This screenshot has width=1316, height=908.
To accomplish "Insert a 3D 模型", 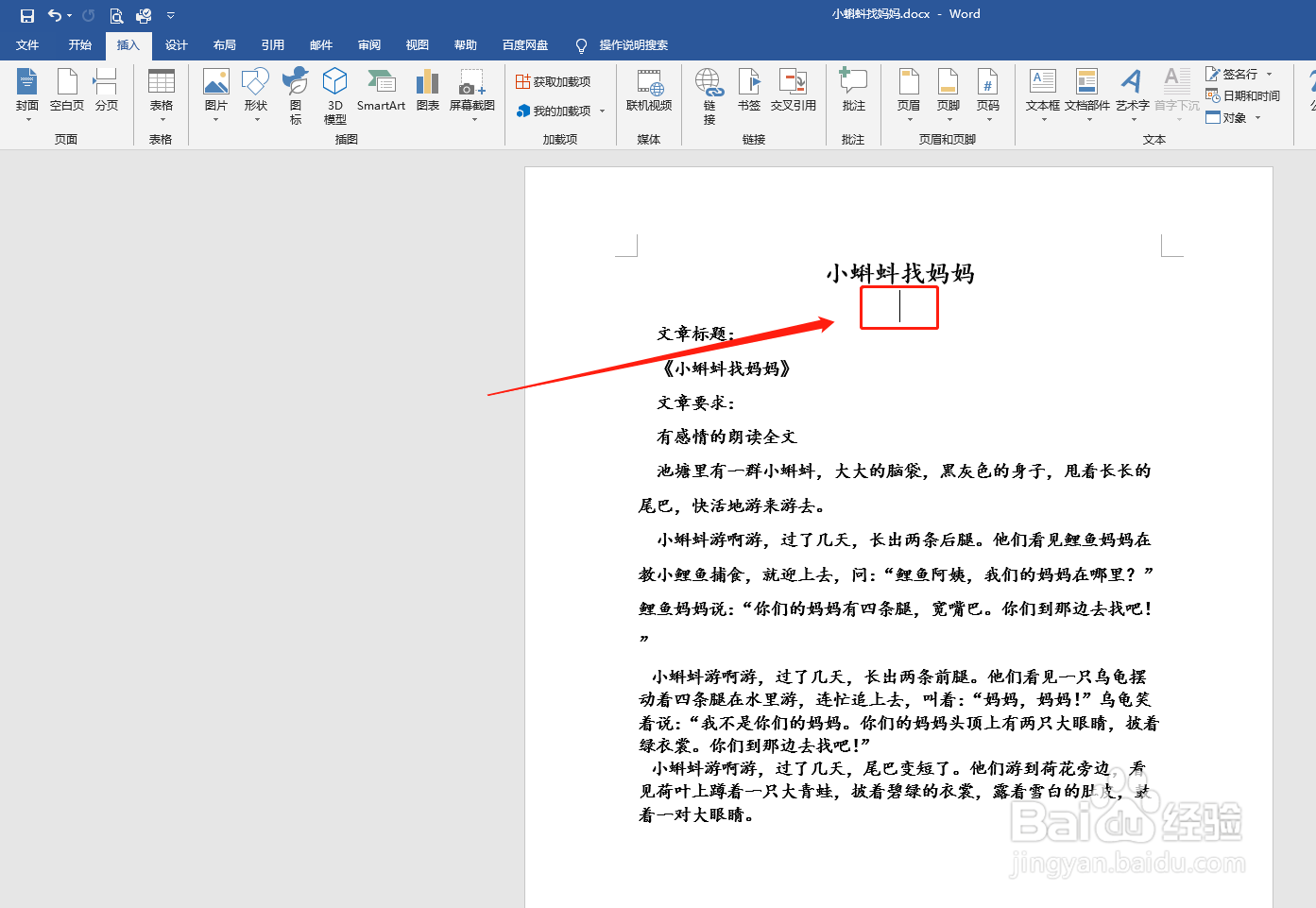I will click(335, 95).
